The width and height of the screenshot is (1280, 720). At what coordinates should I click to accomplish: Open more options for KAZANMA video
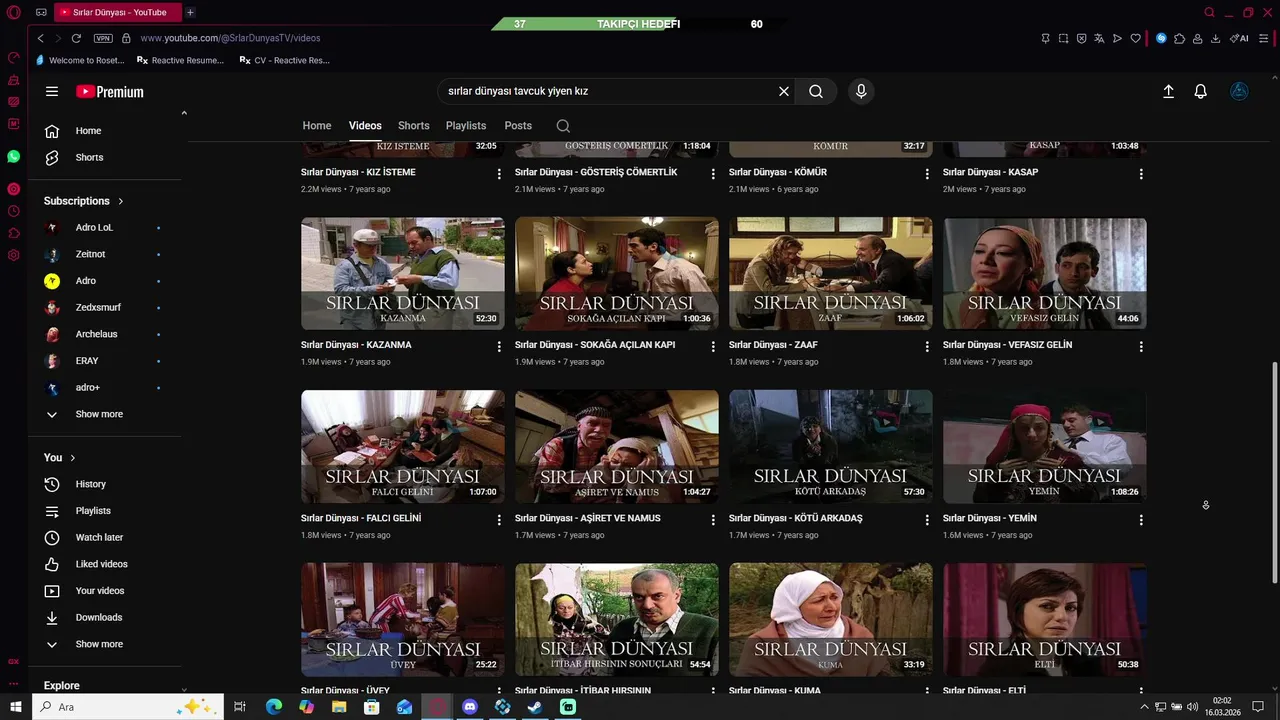(499, 346)
